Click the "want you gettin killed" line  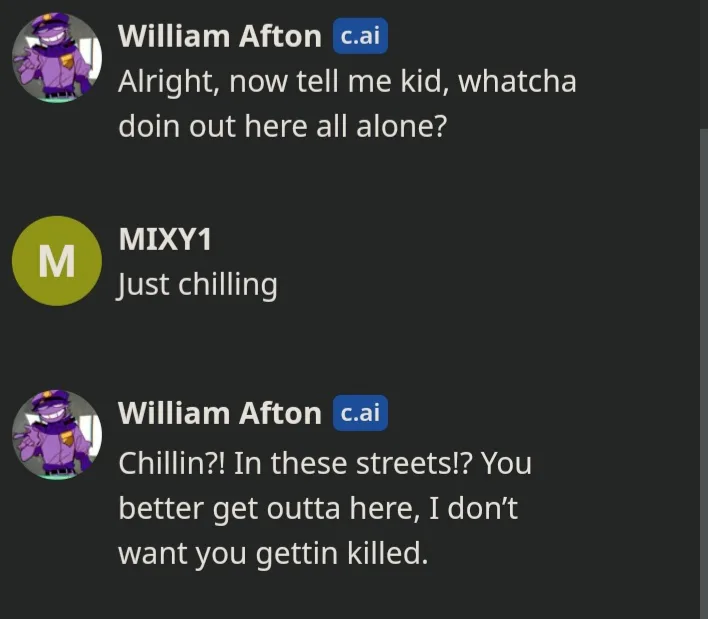coord(273,554)
